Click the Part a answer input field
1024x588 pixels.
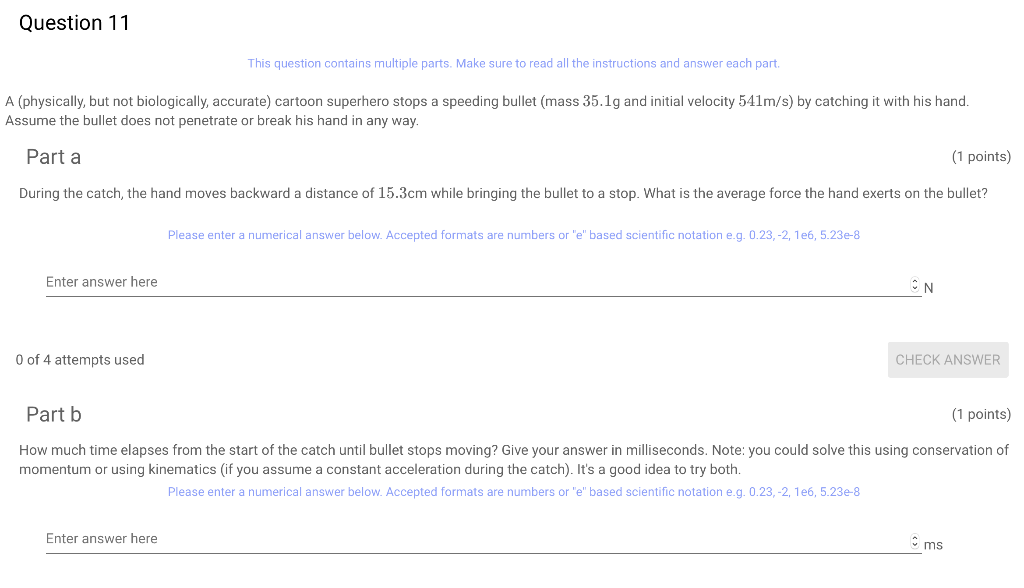pyautogui.click(x=400, y=281)
